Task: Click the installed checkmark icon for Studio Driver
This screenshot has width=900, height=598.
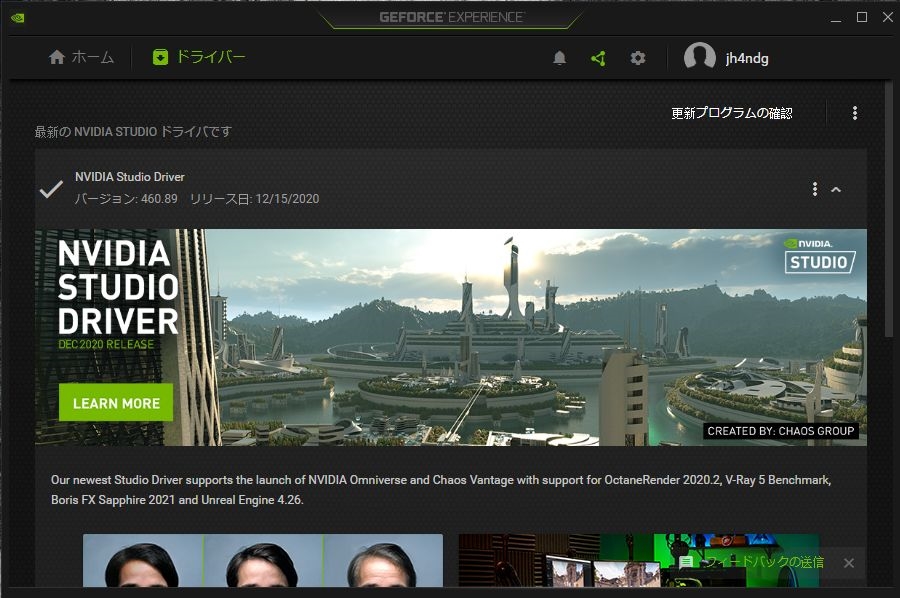Action: click(51, 189)
